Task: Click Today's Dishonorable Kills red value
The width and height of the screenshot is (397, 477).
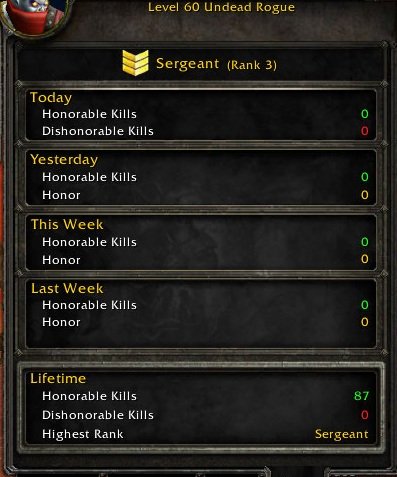Action: pyautogui.click(x=365, y=131)
